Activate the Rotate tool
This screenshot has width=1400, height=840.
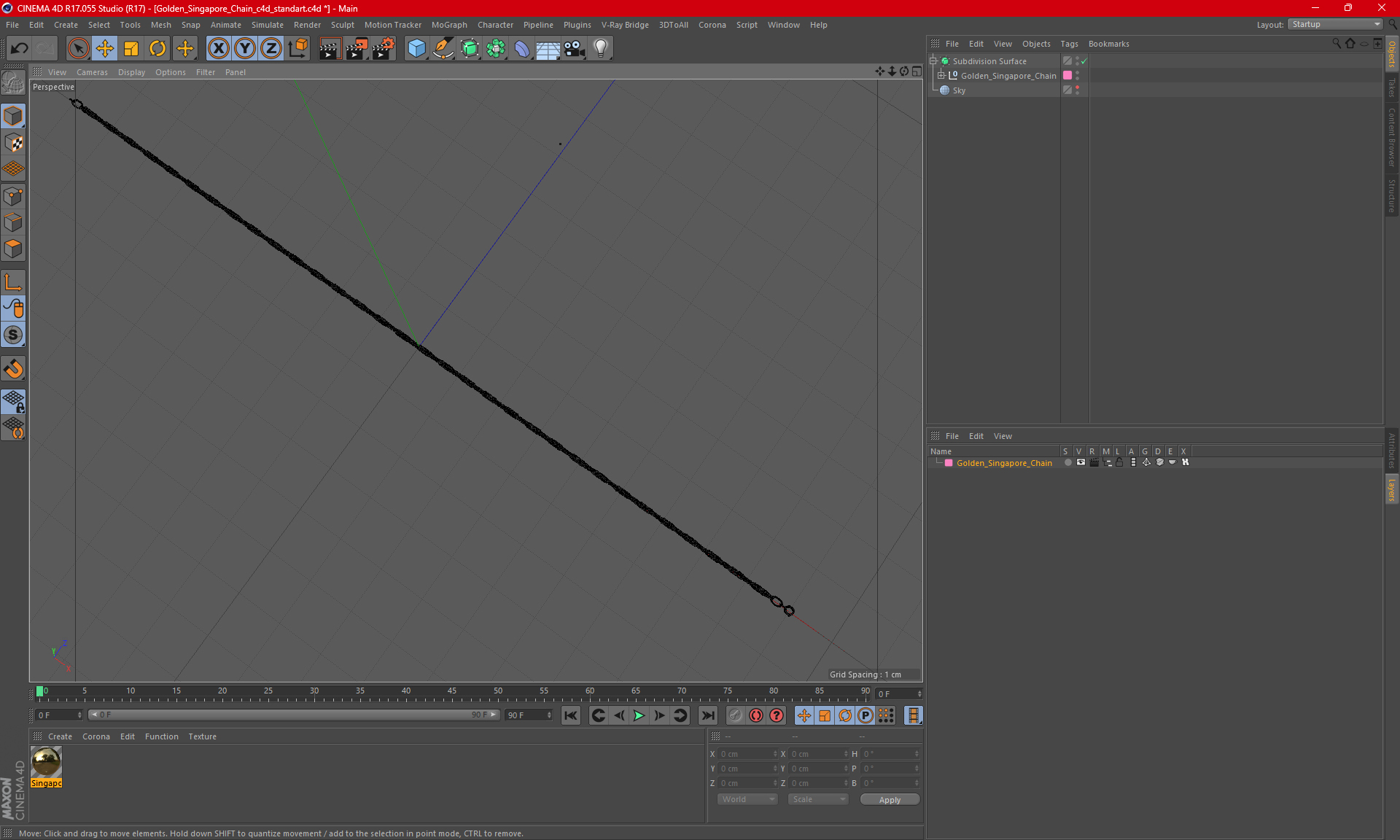point(157,49)
